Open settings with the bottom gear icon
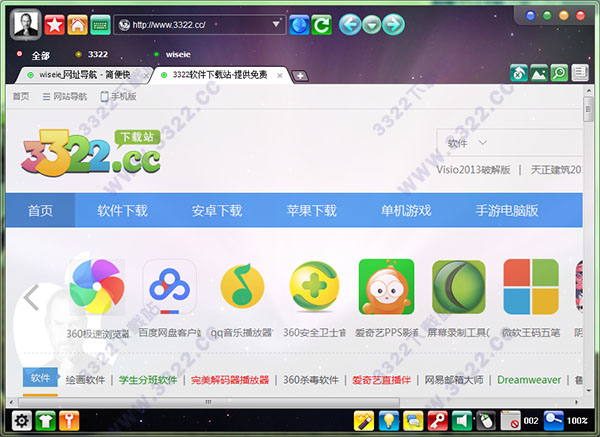The image size is (600, 437). point(21,421)
